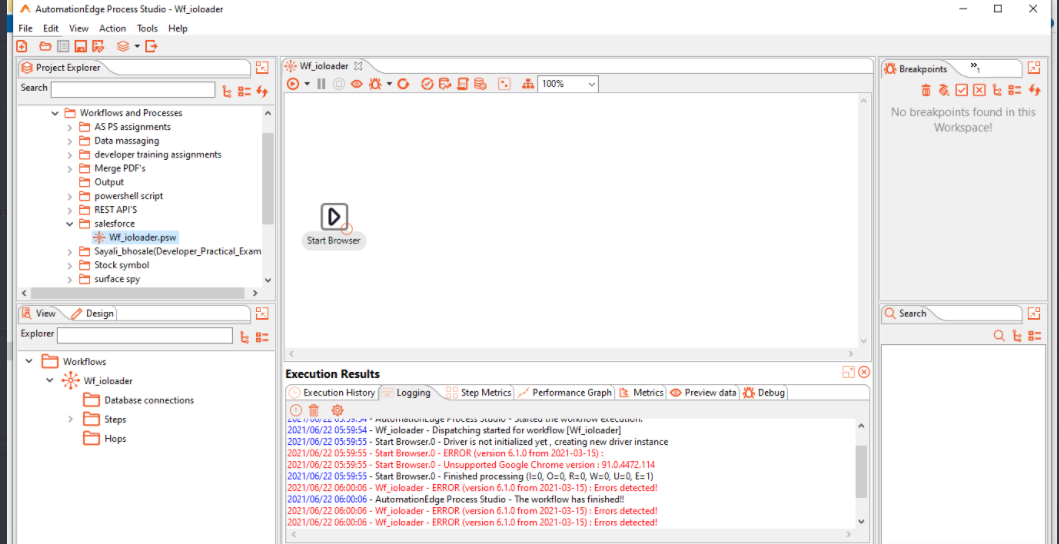
Task: Click log vertical scrollbar in Logging
Action: (860, 473)
